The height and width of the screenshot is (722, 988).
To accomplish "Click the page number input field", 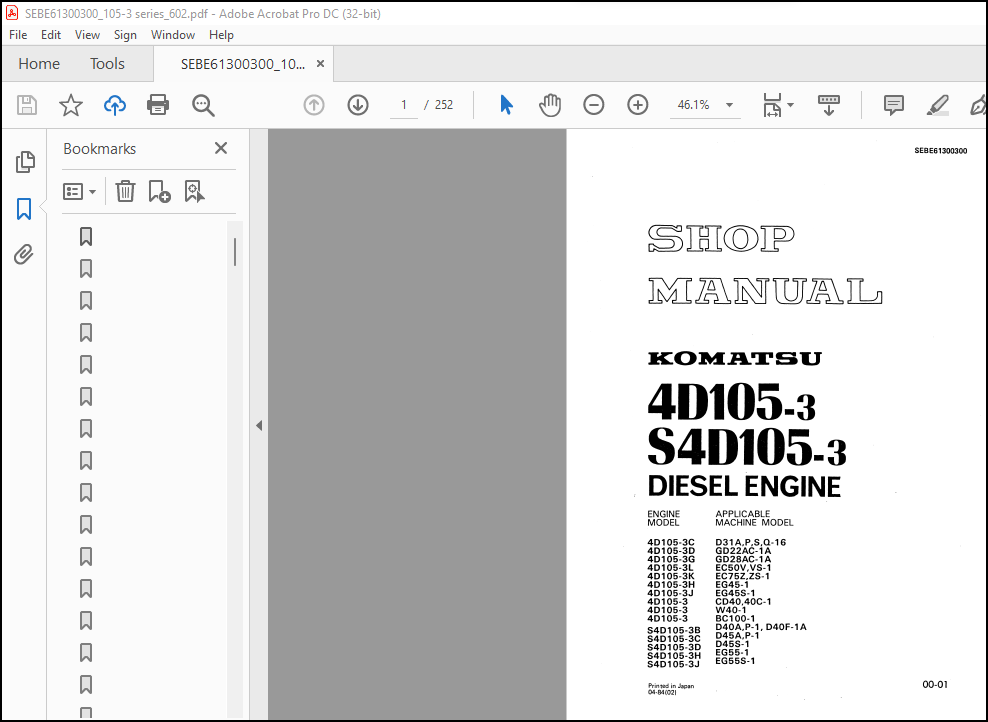I will [403, 105].
